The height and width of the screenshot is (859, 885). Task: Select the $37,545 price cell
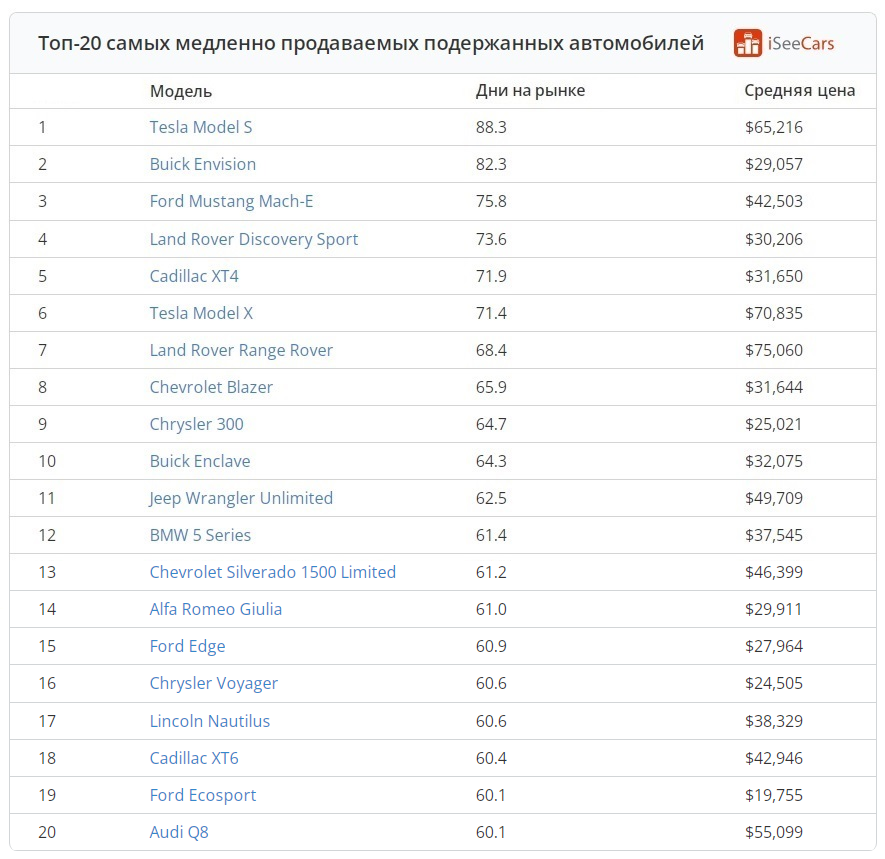774,535
